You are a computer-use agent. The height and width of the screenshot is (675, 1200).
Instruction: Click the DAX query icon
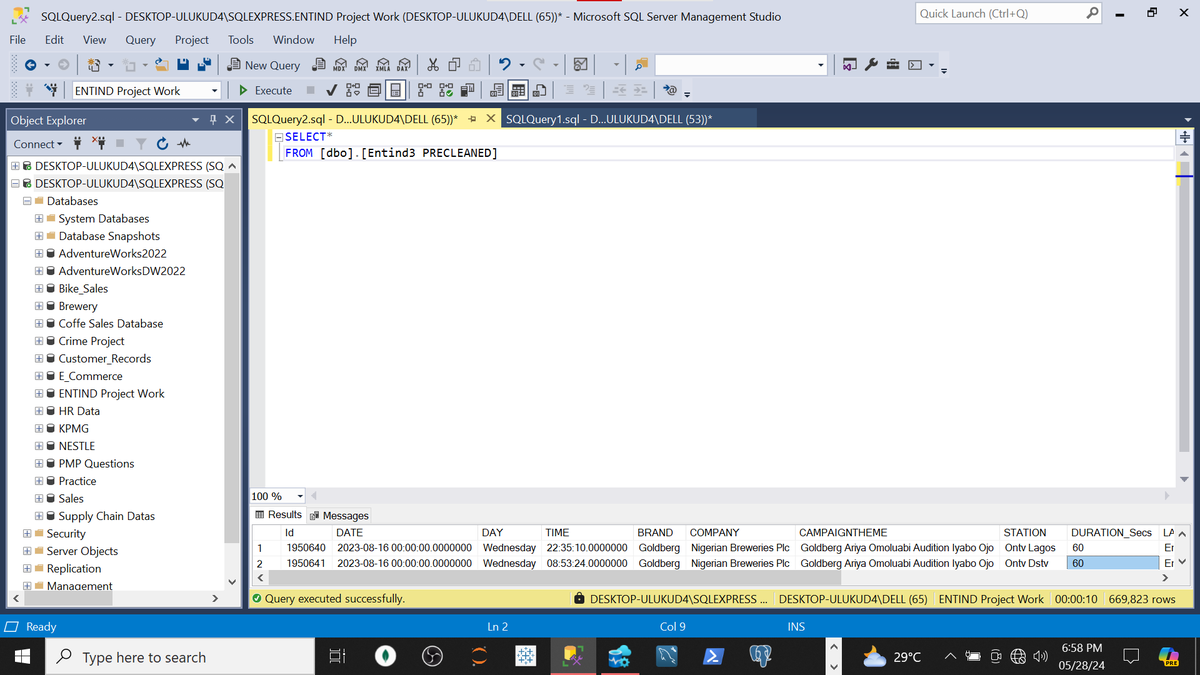403,65
